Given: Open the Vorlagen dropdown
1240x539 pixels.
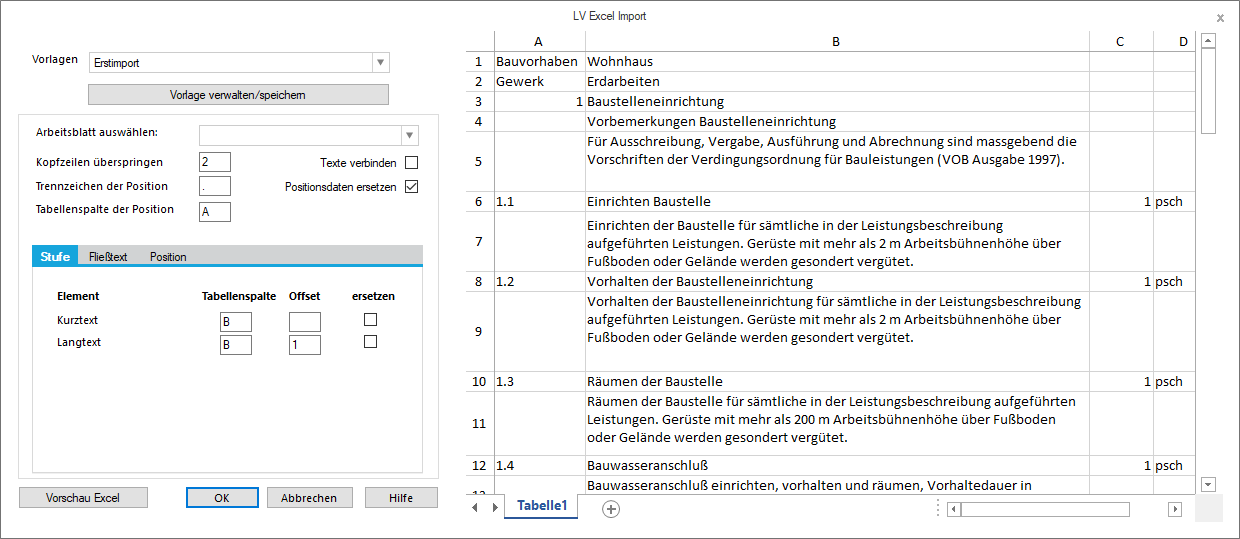Looking at the screenshot, I should point(380,63).
